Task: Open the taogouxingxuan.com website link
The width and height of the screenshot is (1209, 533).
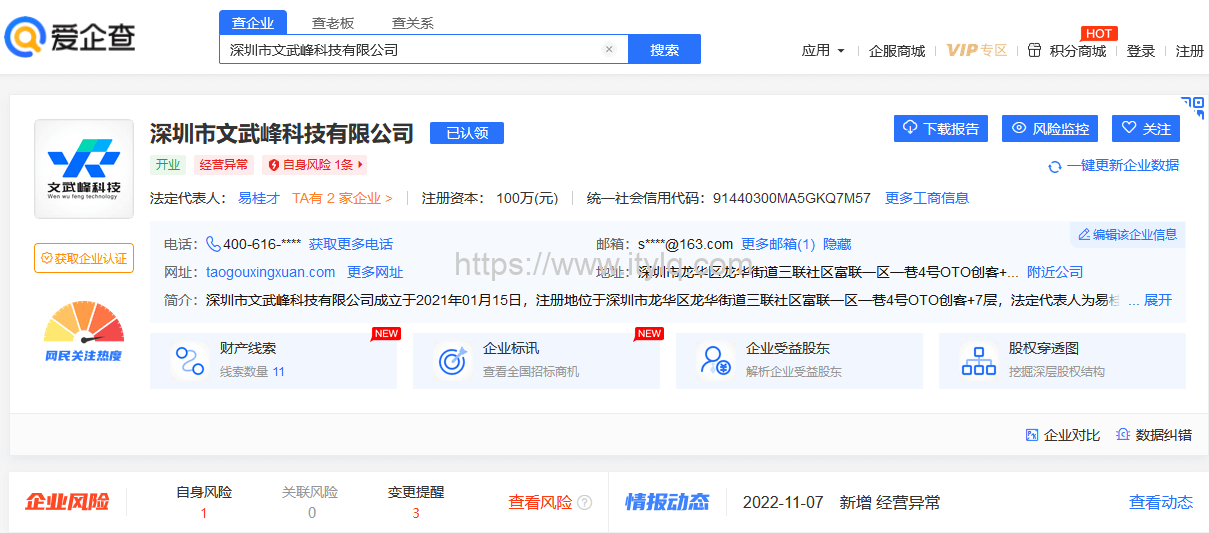Action: tap(271, 272)
